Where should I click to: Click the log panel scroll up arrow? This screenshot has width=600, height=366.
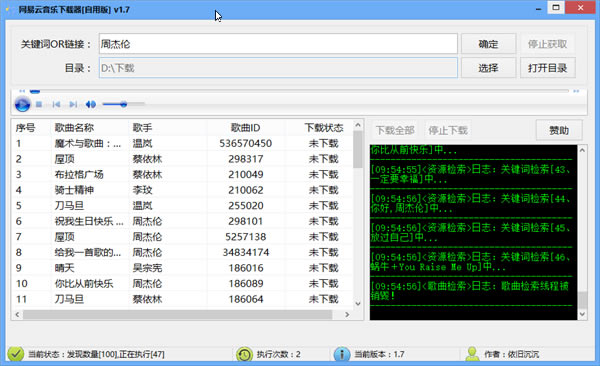(x=582, y=150)
